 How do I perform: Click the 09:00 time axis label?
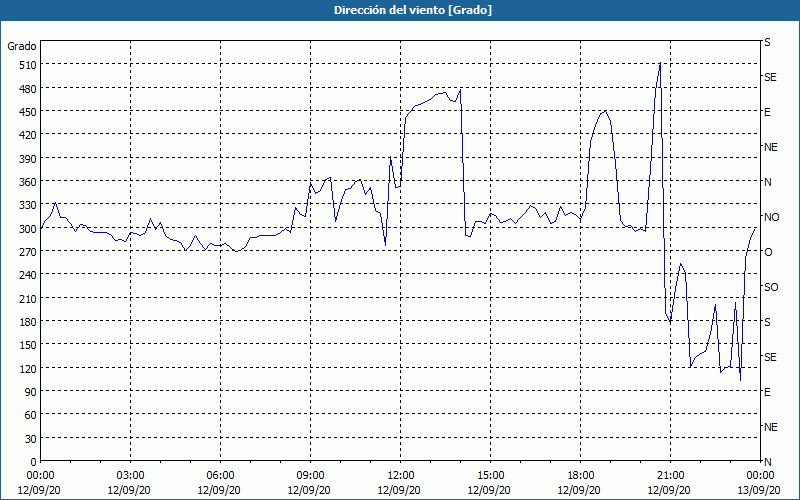pyautogui.click(x=310, y=476)
